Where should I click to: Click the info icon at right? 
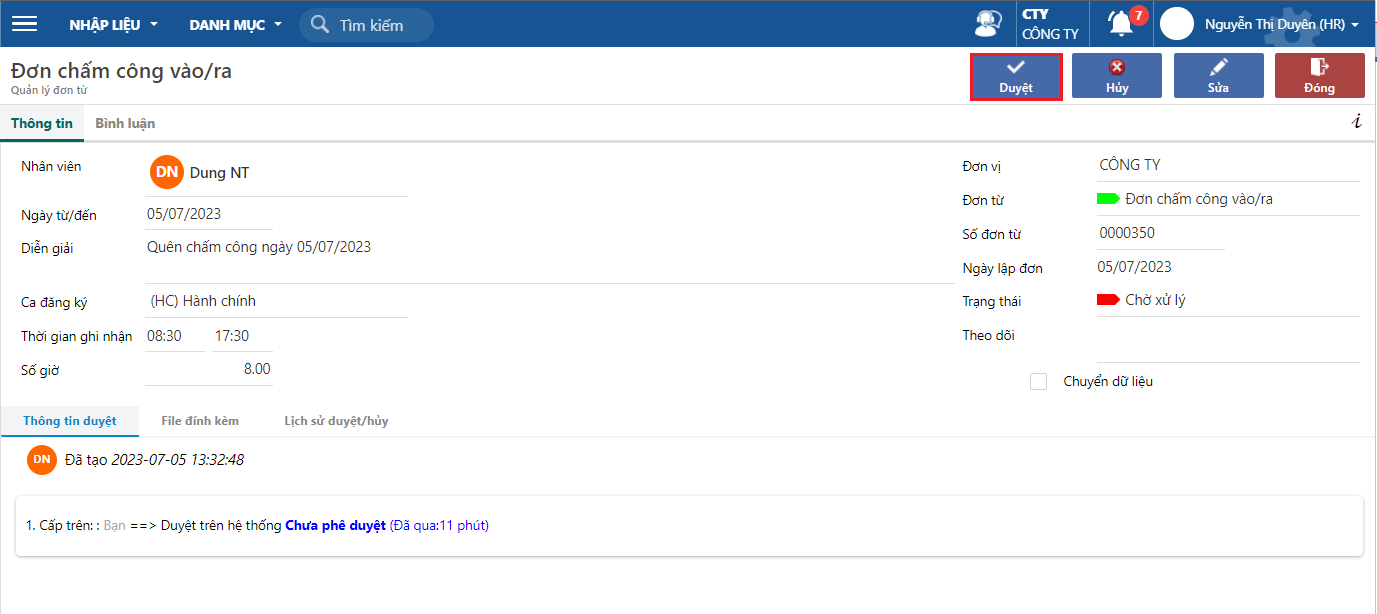tap(1356, 122)
